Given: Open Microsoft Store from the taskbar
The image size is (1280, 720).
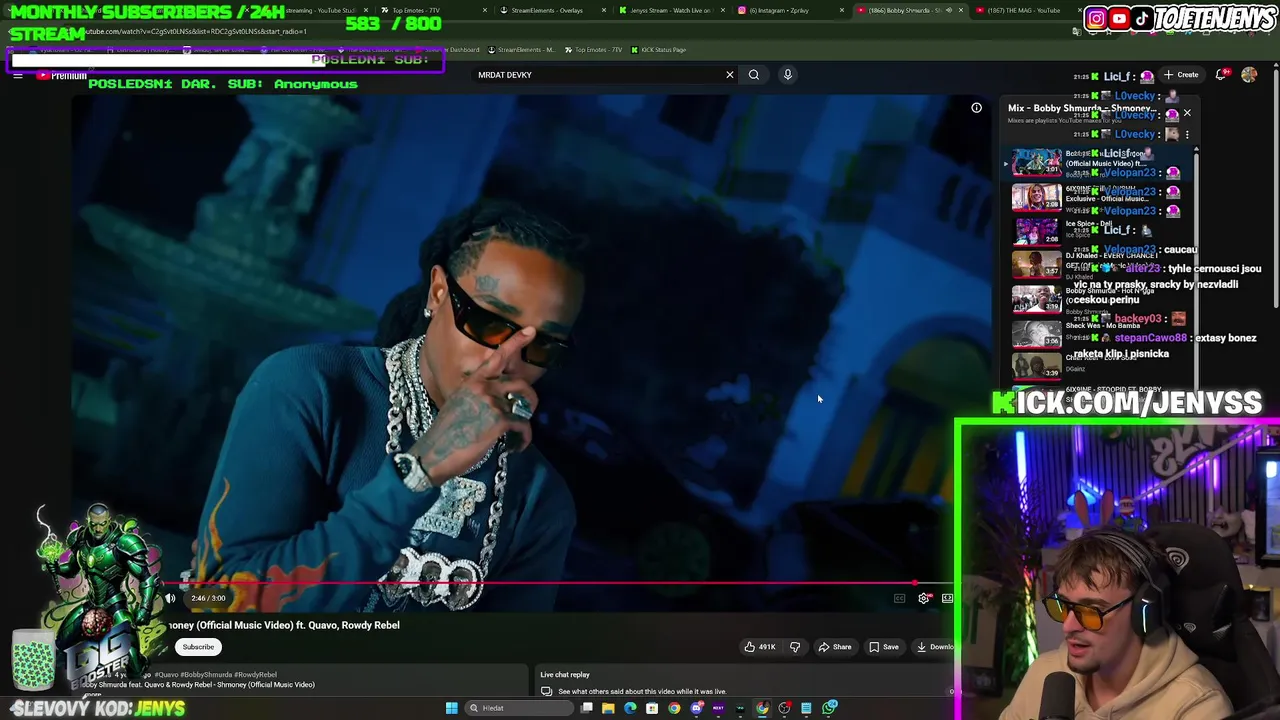Looking at the screenshot, I should point(652,708).
